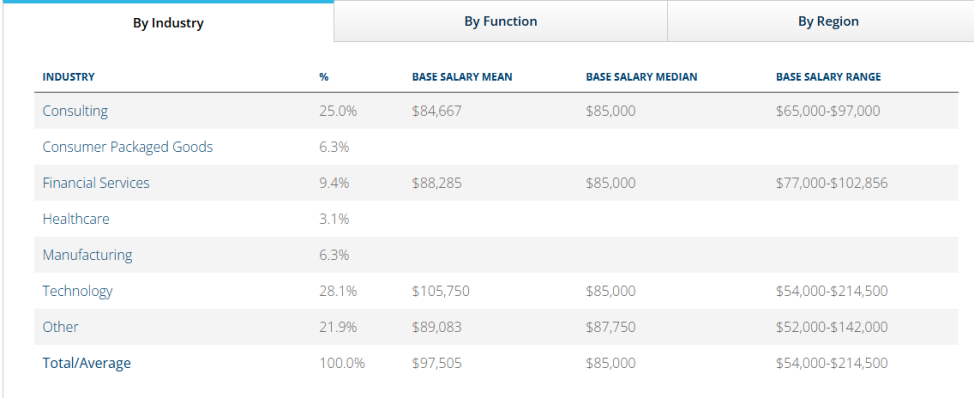Click the BASE SALARY MEDIAN header
The width and height of the screenshot is (974, 398).
(x=641, y=77)
